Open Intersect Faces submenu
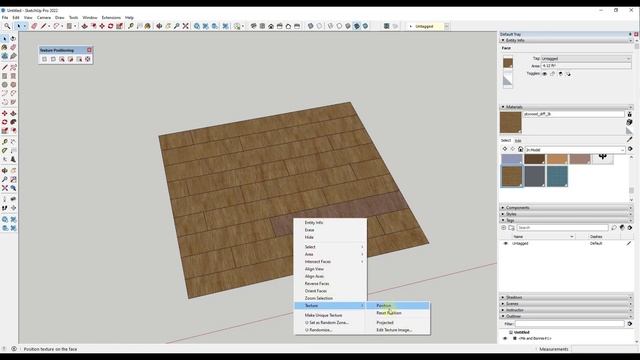This screenshot has height=360, width=640. [x=330, y=261]
